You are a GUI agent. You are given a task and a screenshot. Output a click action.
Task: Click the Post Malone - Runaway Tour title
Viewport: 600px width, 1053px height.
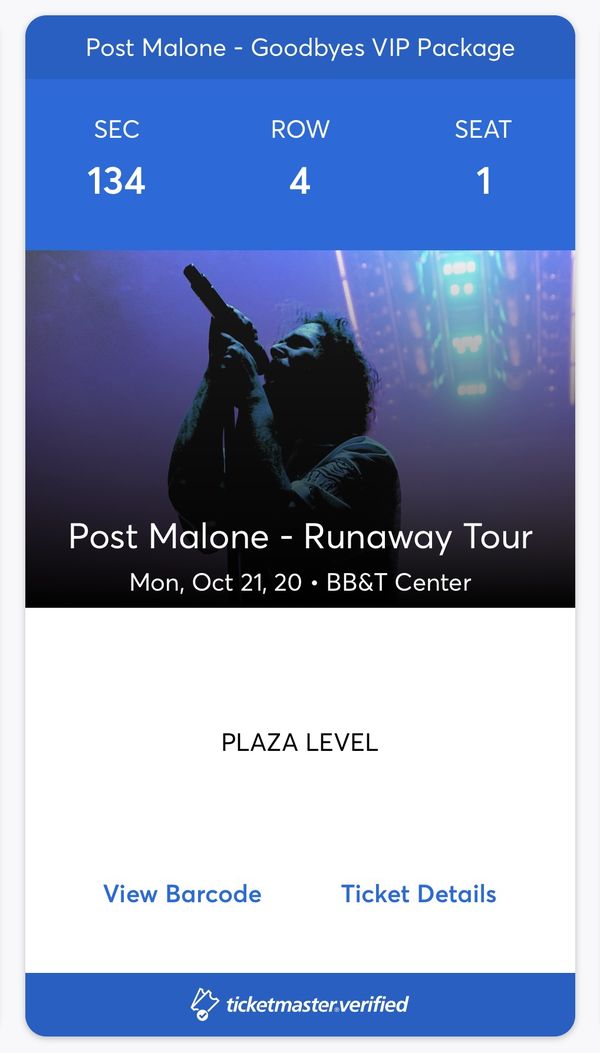(x=300, y=537)
